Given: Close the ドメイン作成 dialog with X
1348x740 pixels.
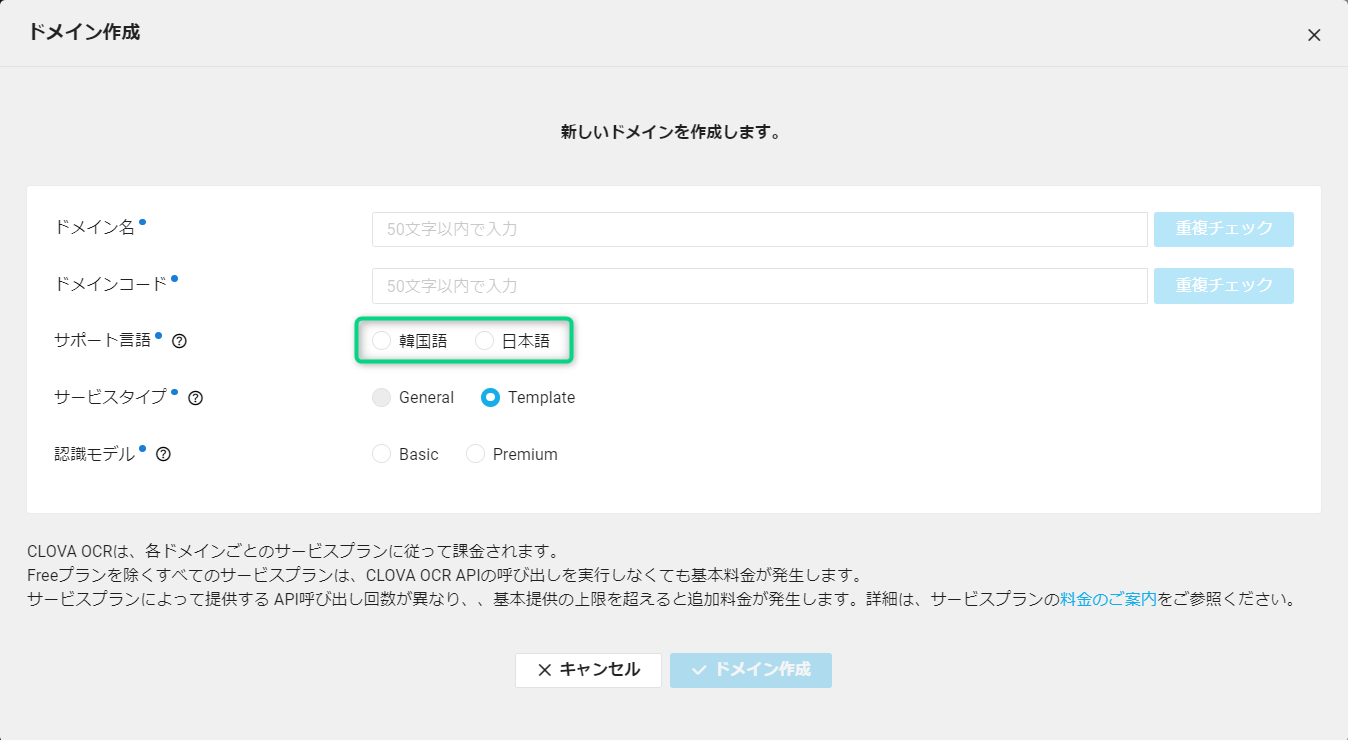Looking at the screenshot, I should pyautogui.click(x=1314, y=35).
